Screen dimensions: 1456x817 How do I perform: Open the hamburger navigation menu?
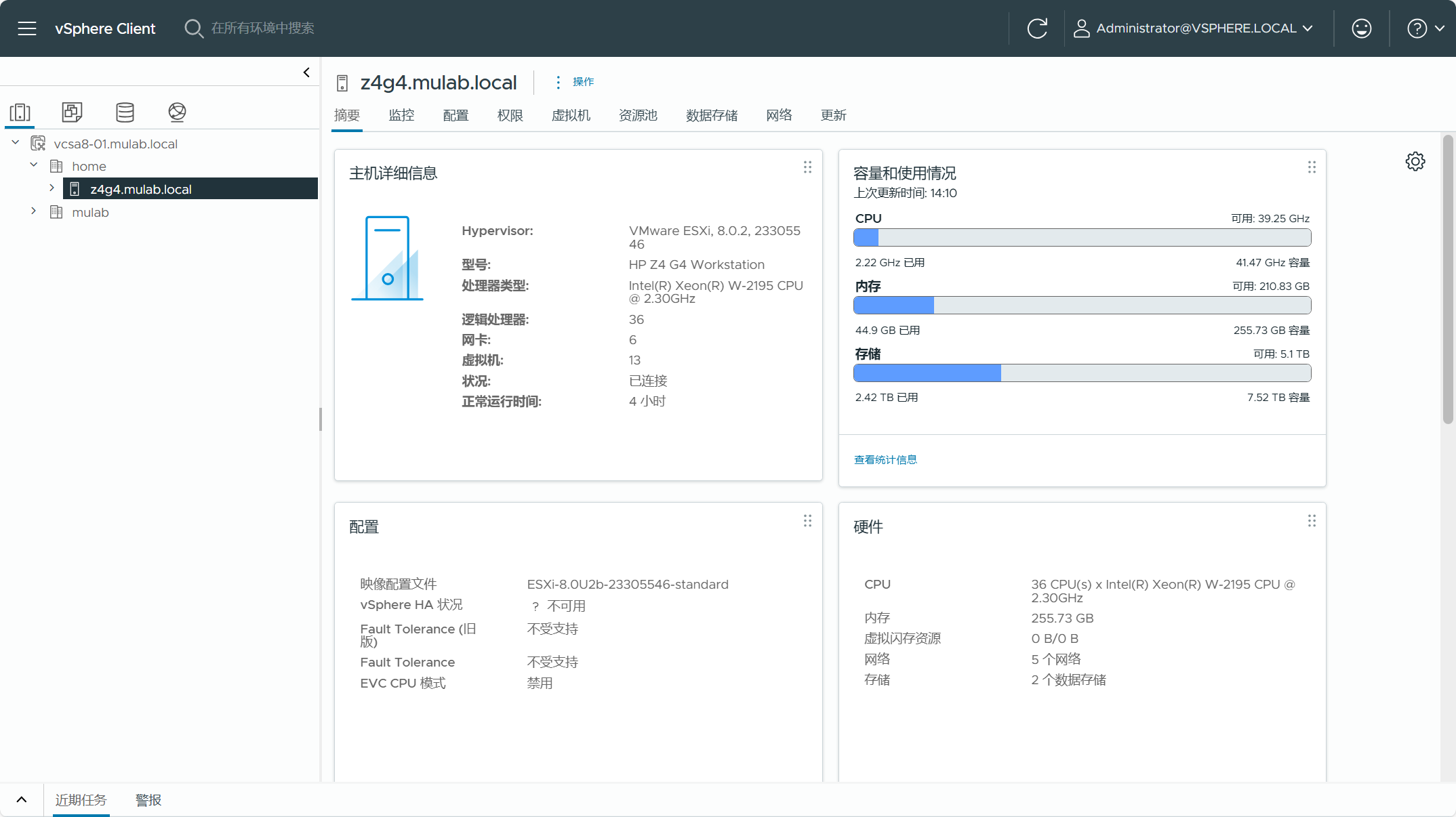click(x=27, y=28)
